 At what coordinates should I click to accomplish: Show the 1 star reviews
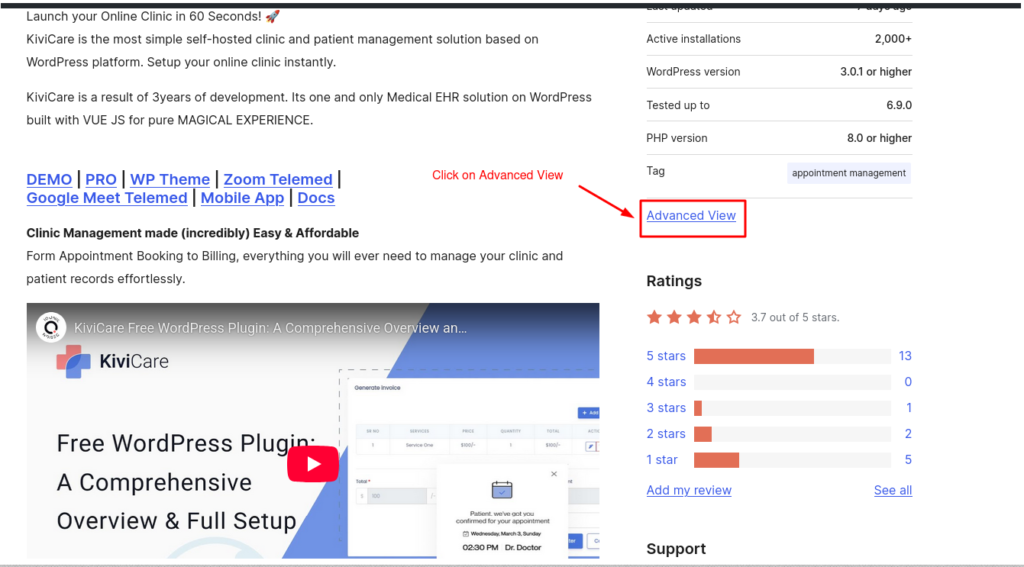[662, 460]
